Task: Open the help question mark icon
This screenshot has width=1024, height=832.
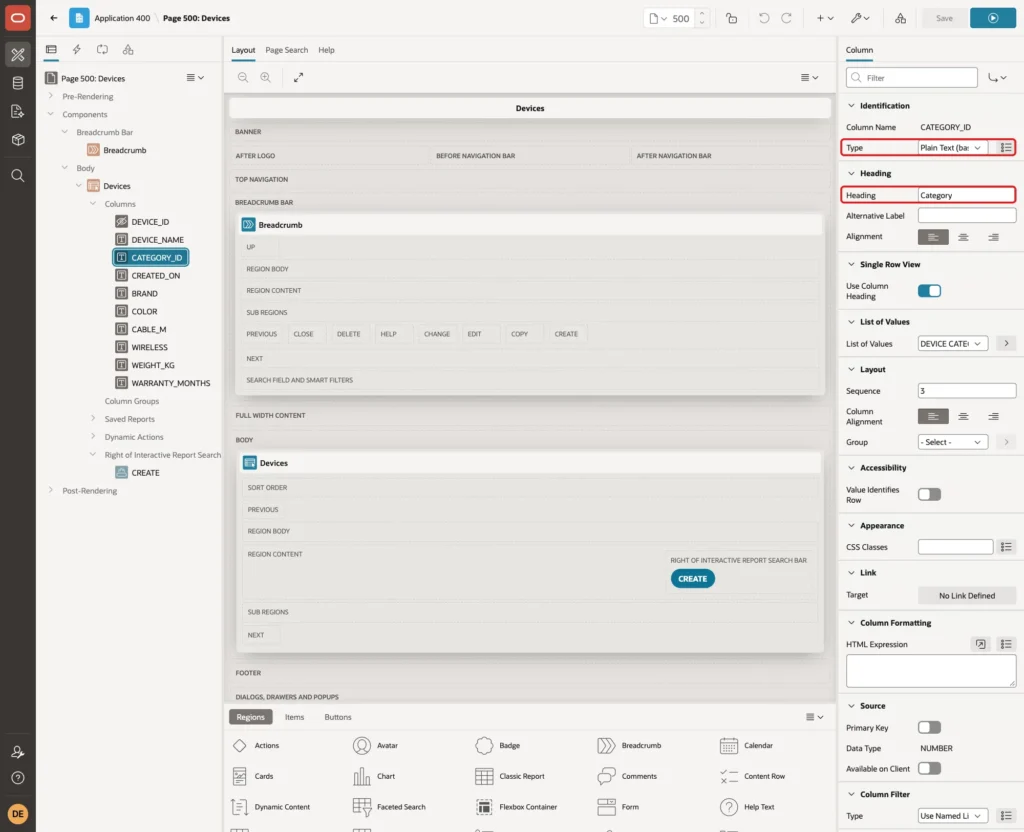Action: tap(18, 778)
